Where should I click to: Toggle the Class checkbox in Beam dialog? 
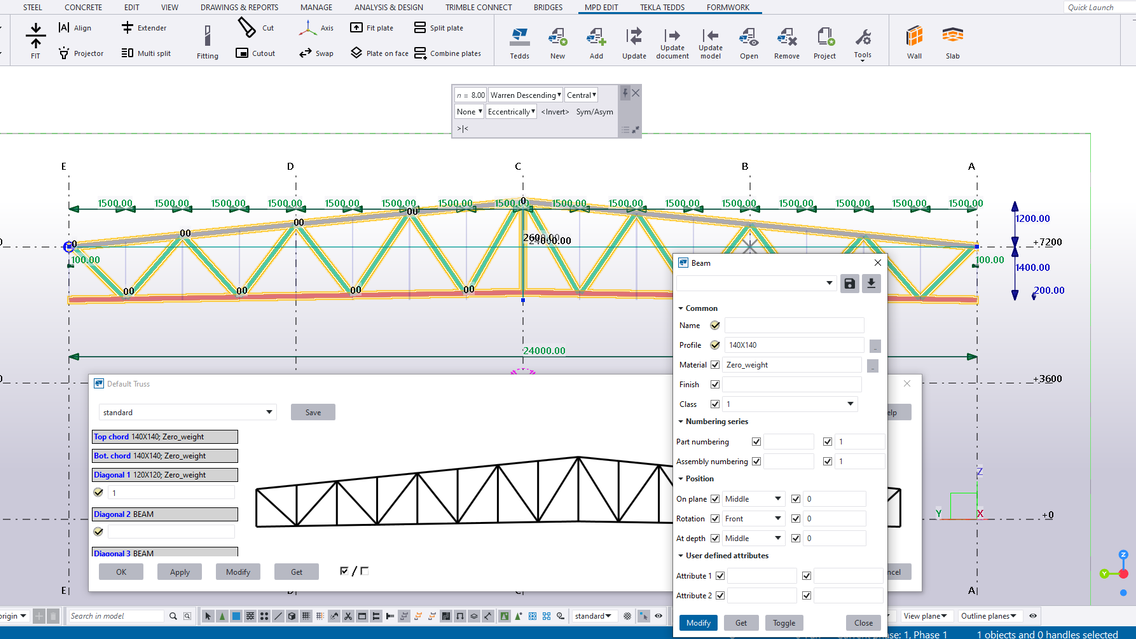(x=715, y=404)
